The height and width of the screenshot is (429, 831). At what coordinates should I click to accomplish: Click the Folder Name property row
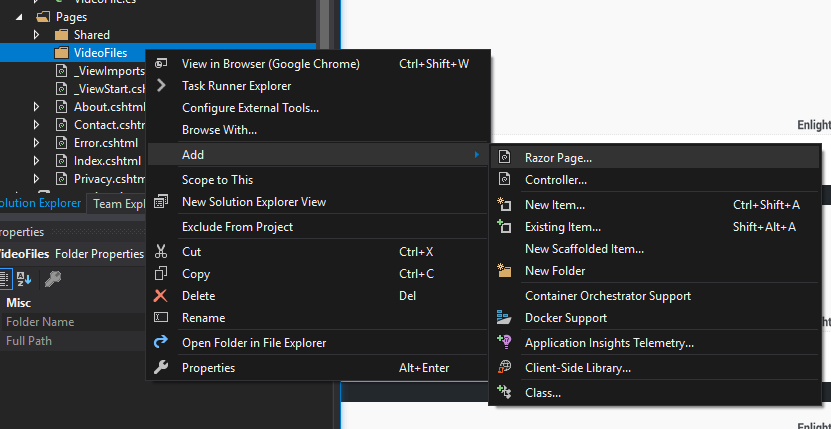(73, 322)
